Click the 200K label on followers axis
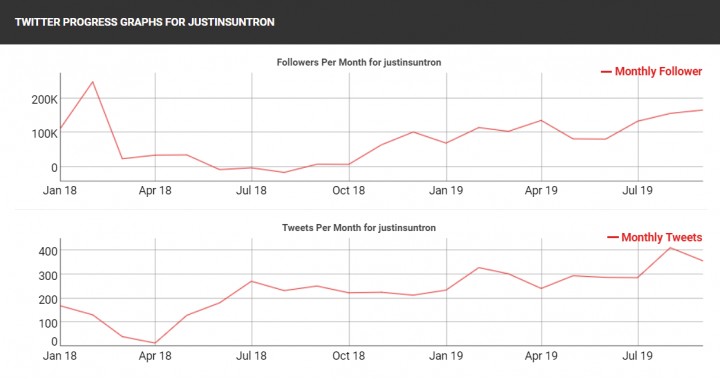The image size is (720, 381). coord(44,100)
